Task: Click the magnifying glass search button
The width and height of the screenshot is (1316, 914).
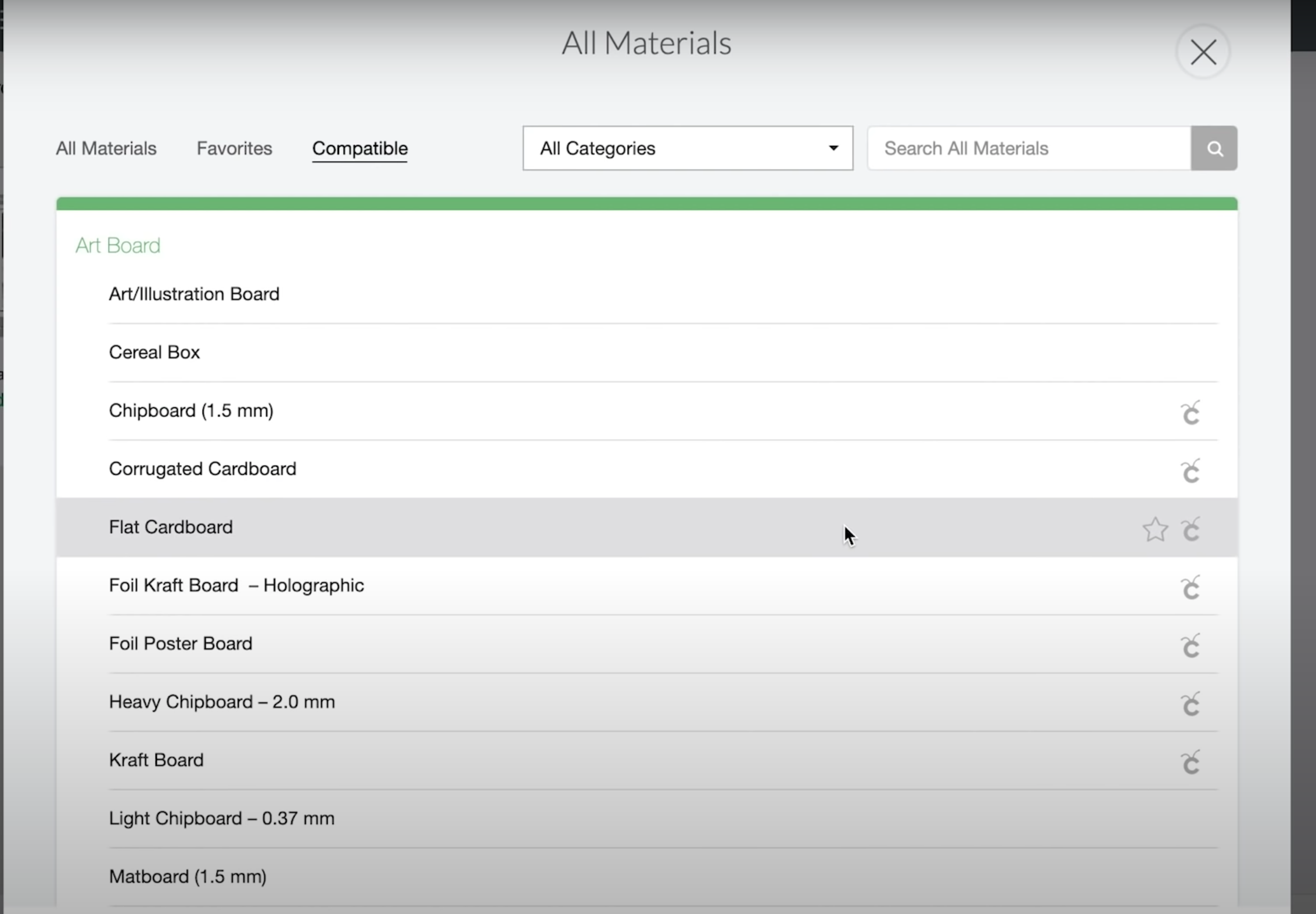Action: [1214, 149]
